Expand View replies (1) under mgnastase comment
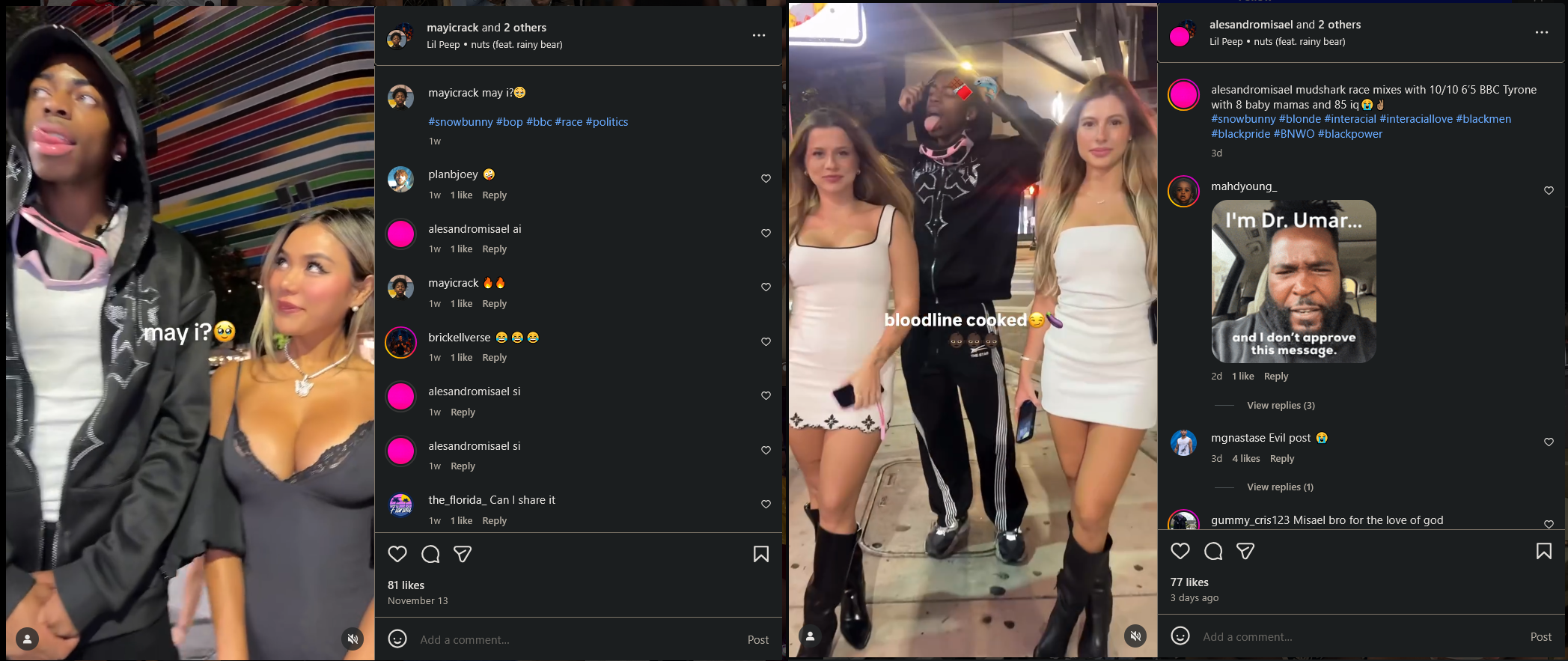This screenshot has height=661, width=1568. click(x=1280, y=487)
